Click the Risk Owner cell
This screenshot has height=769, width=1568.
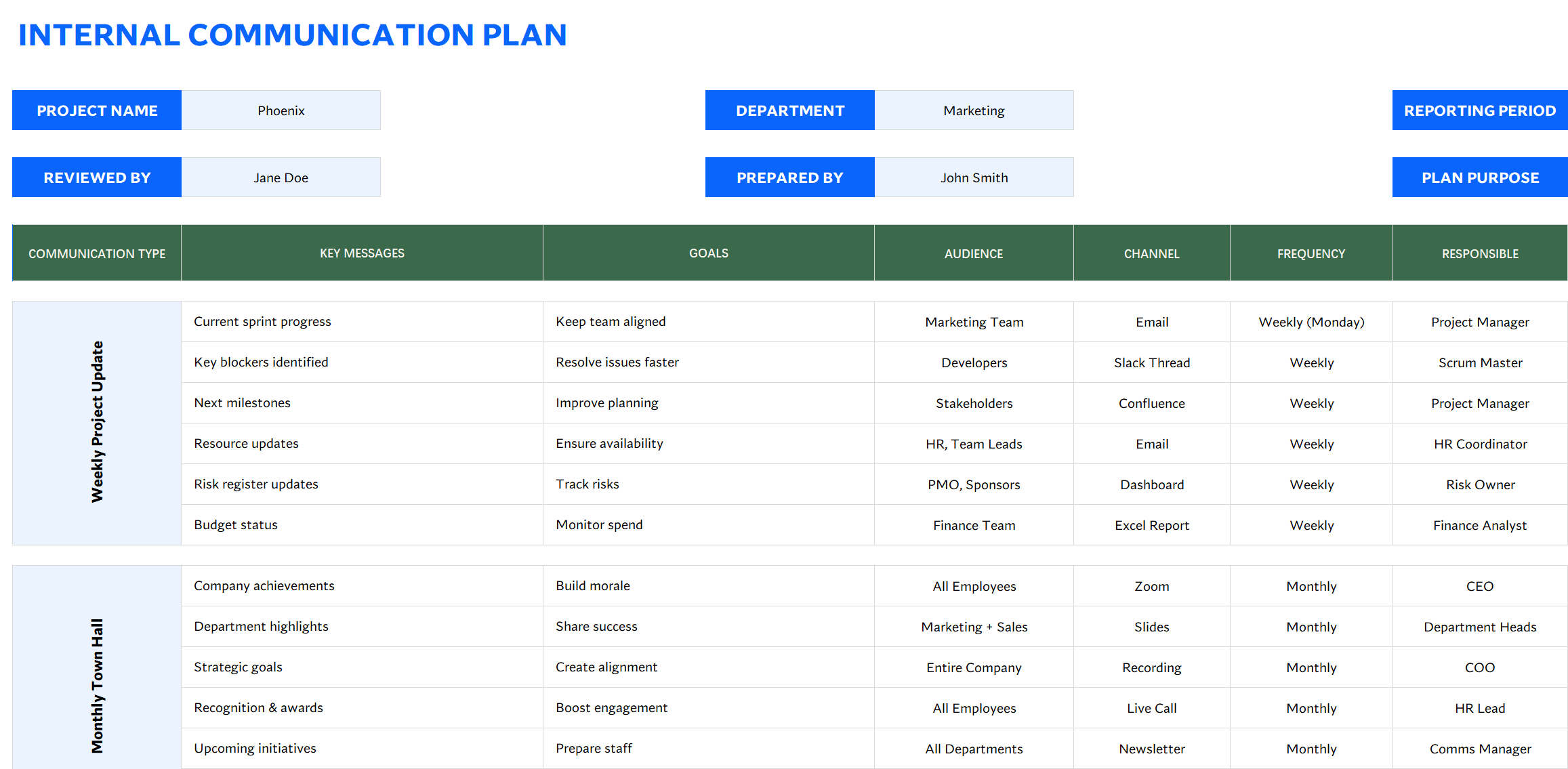(x=1481, y=484)
